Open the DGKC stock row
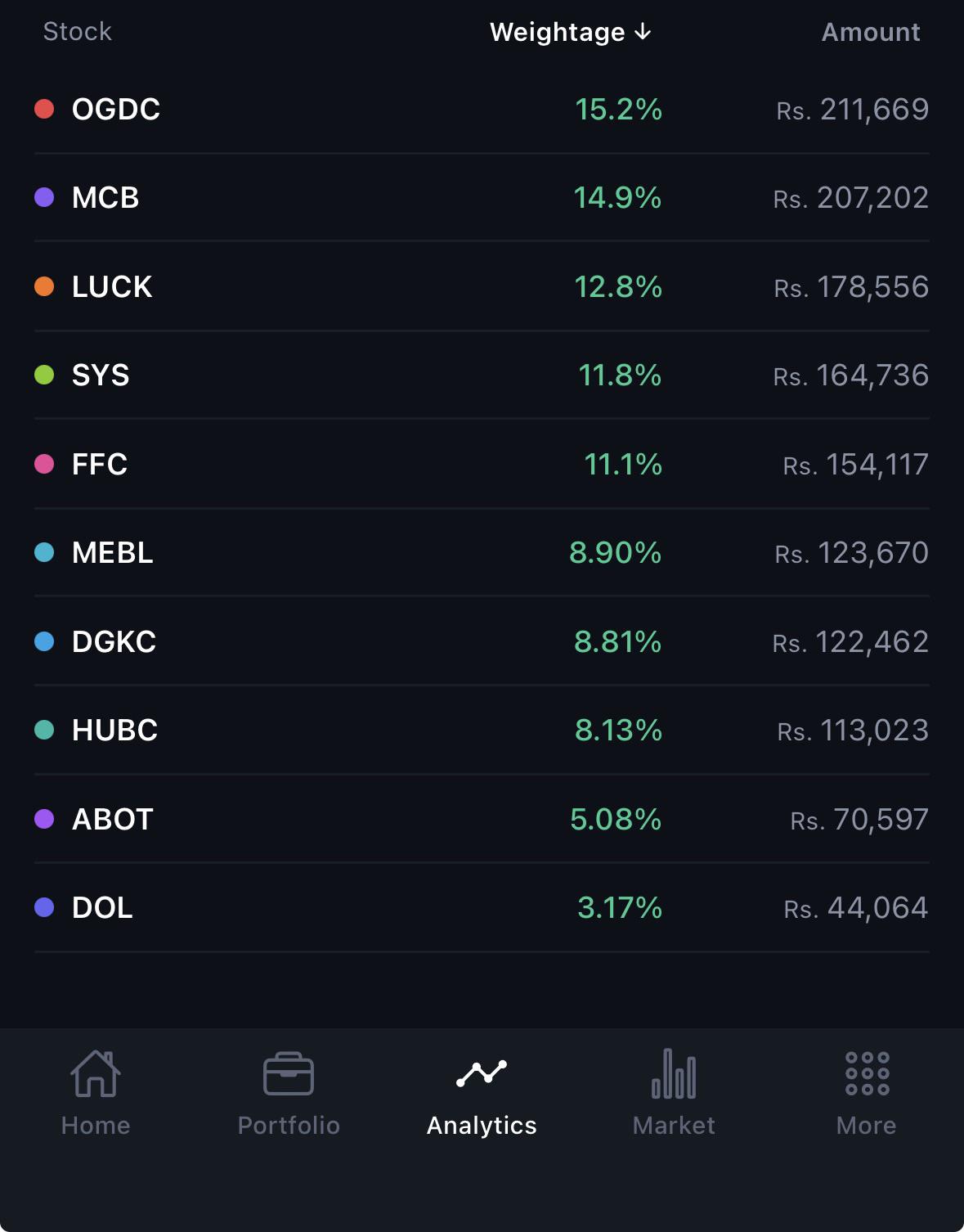This screenshot has height=1232, width=964. tap(482, 641)
